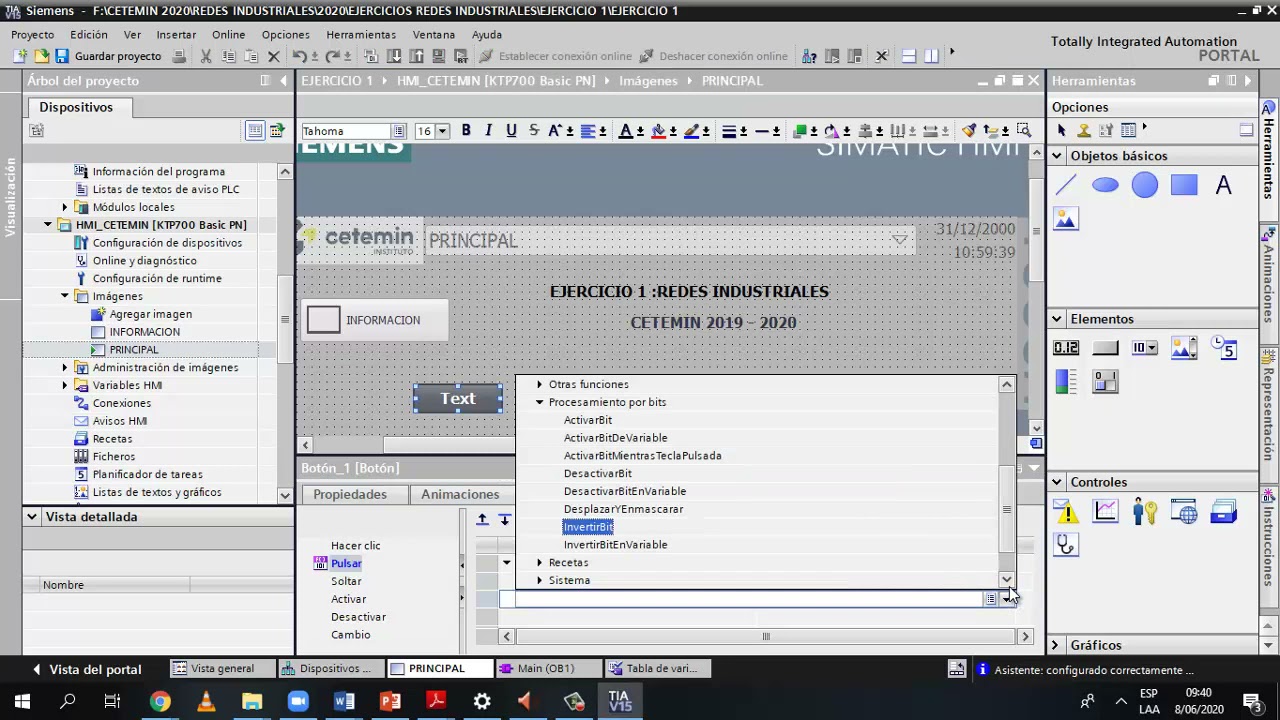This screenshot has width=1280, height=720.
Task: Collapse the Objetos básicos palette
Action: [x=1057, y=156]
